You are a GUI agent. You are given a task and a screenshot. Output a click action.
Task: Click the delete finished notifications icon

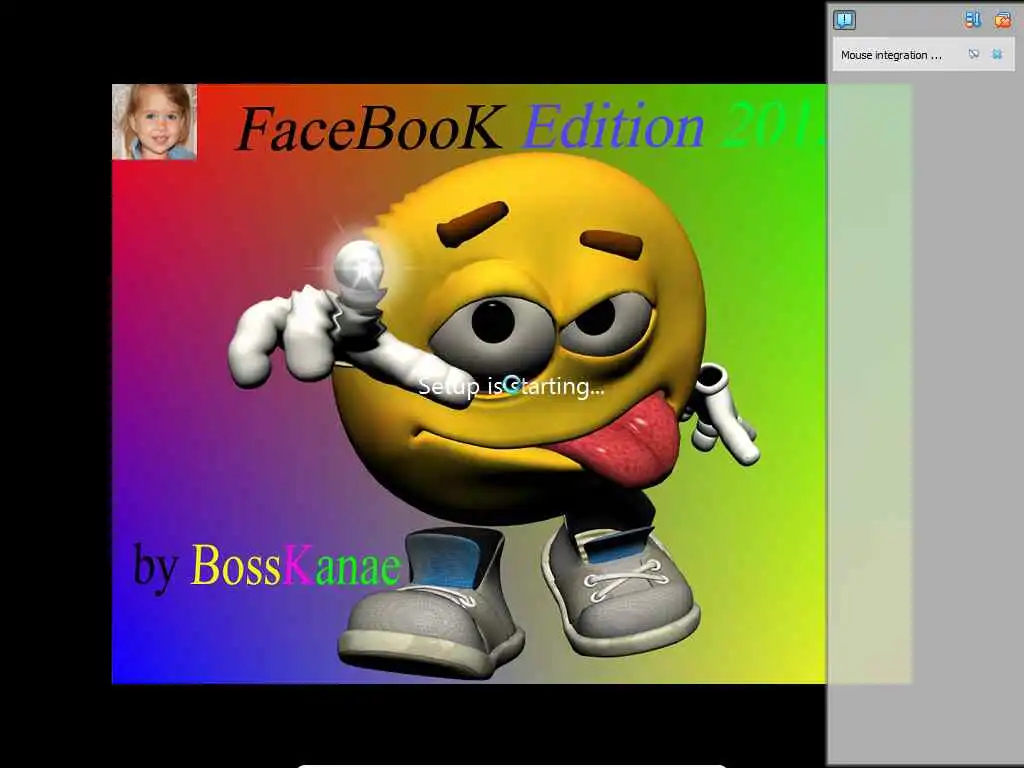click(x=1002, y=20)
